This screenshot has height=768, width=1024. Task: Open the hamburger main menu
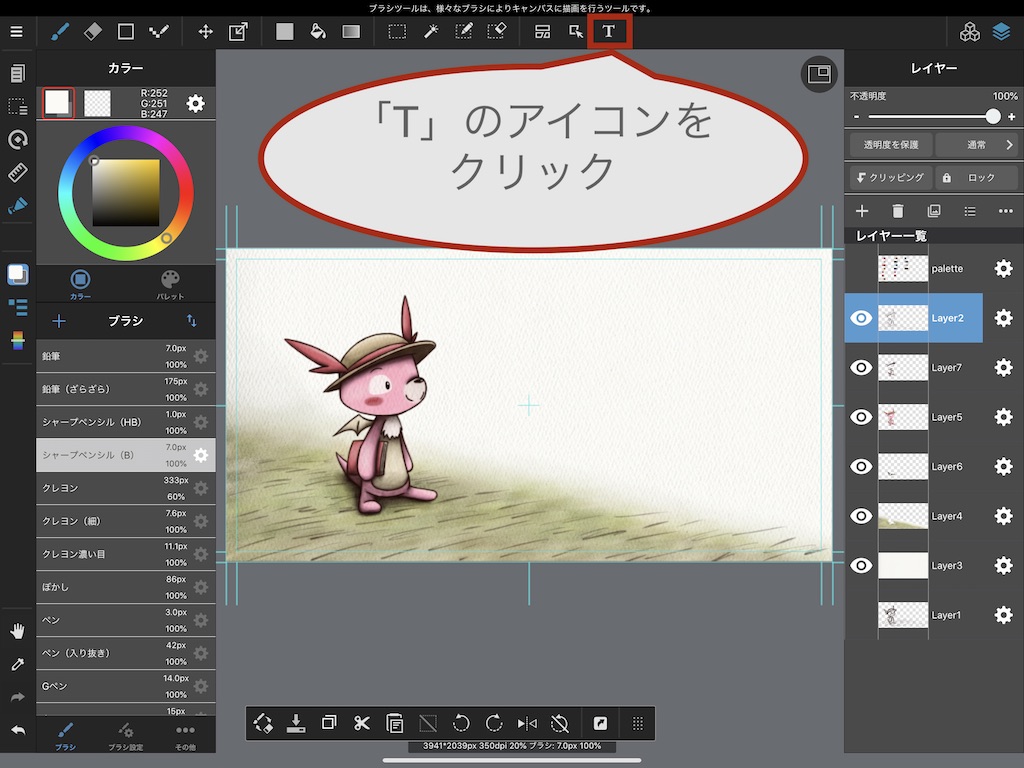[x=16, y=31]
